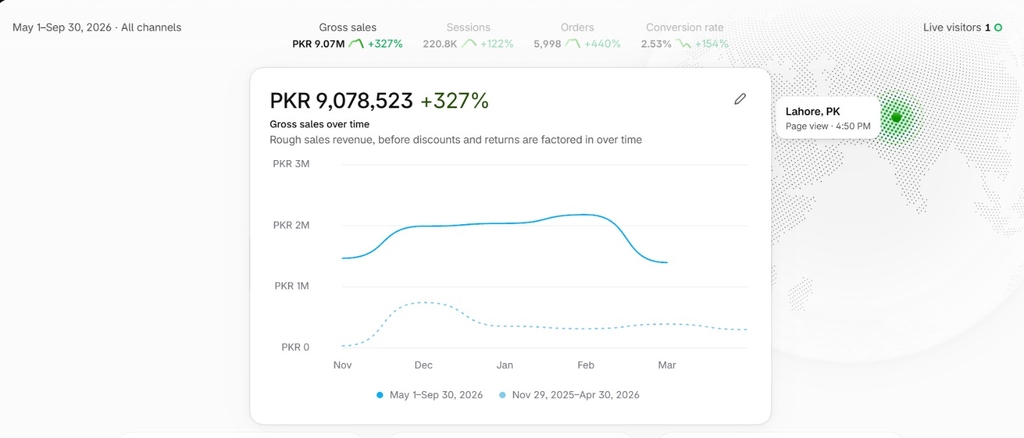The width and height of the screenshot is (1024, 438).
Task: Click the +122% sessions change
Action: (x=497, y=44)
